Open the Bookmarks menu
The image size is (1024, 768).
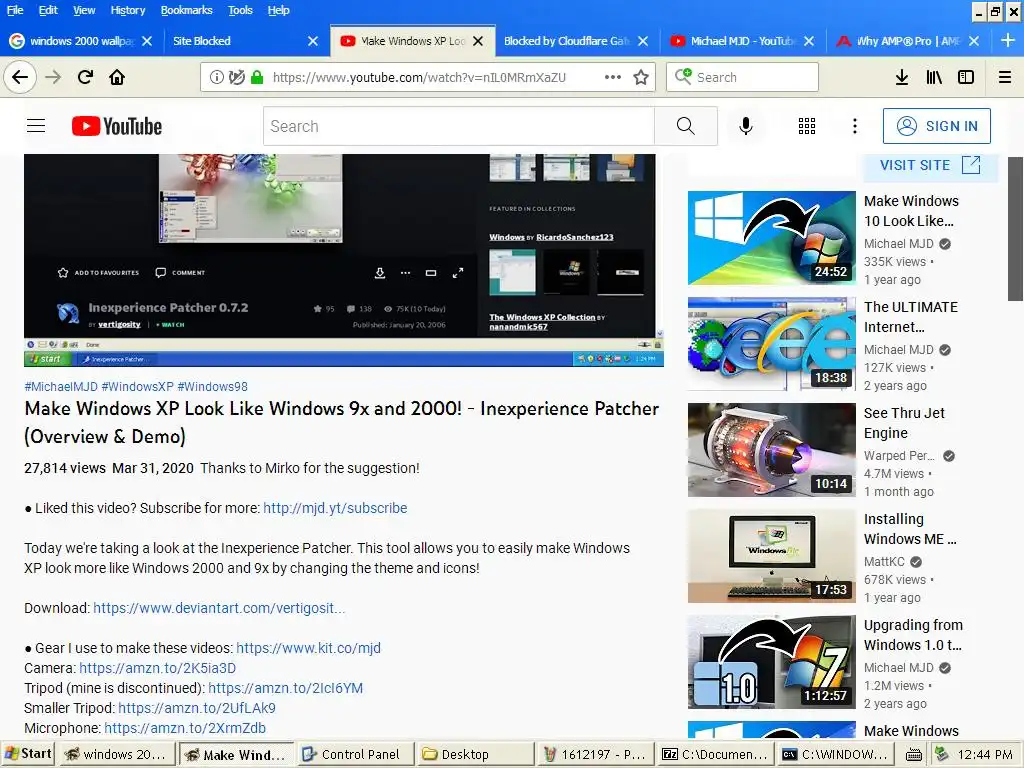[x=186, y=10]
